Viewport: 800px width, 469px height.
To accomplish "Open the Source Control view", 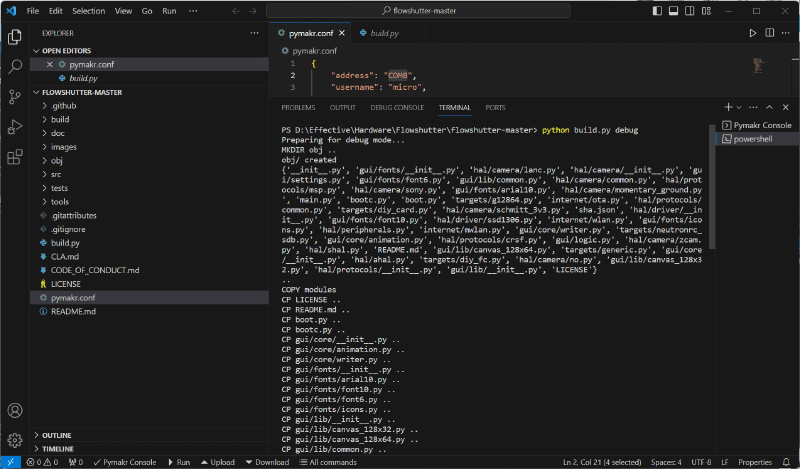I will point(15,97).
